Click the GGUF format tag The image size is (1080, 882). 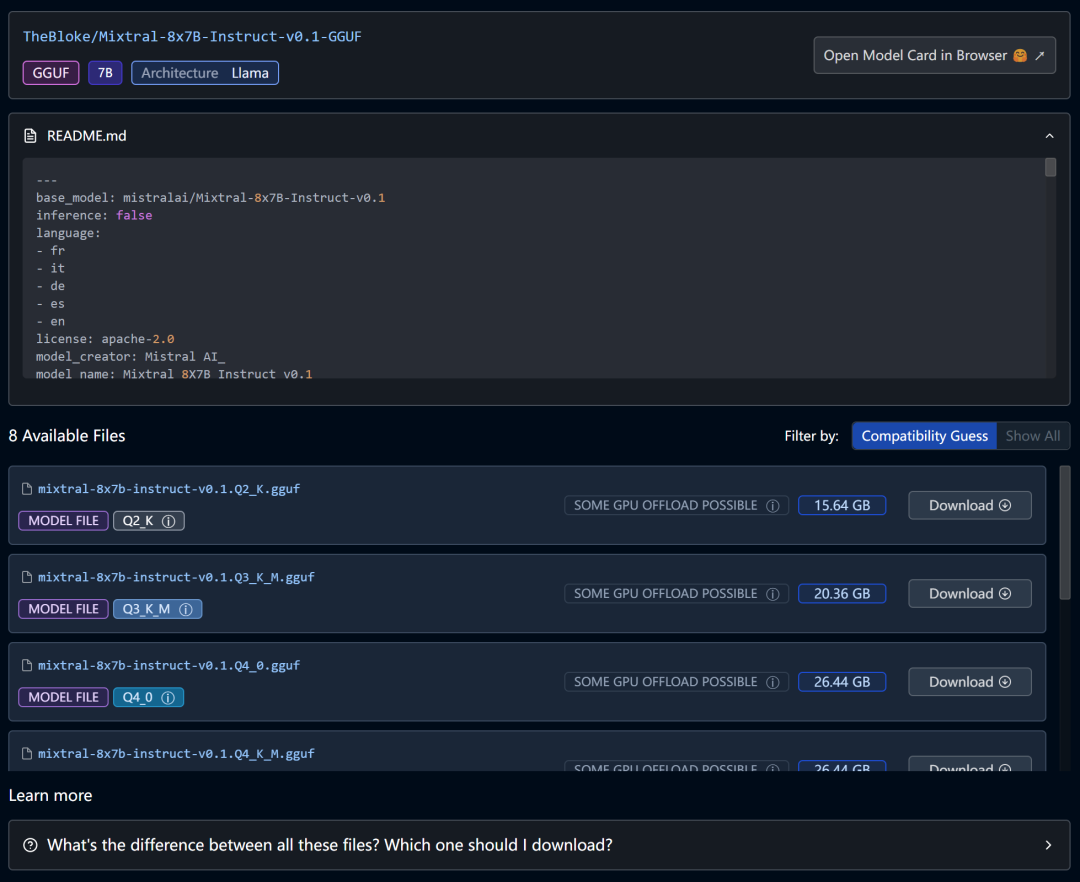click(x=51, y=73)
